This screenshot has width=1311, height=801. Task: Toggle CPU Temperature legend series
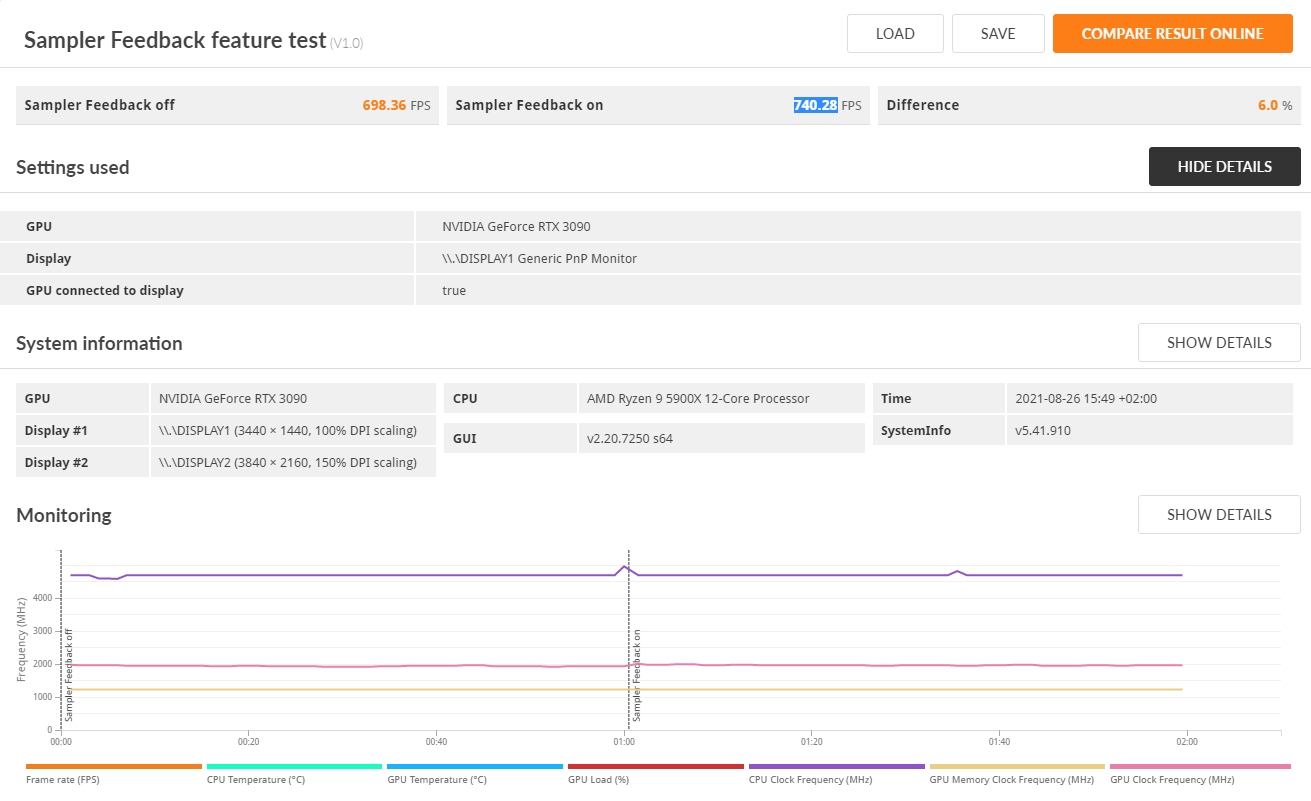pyautogui.click(x=294, y=775)
